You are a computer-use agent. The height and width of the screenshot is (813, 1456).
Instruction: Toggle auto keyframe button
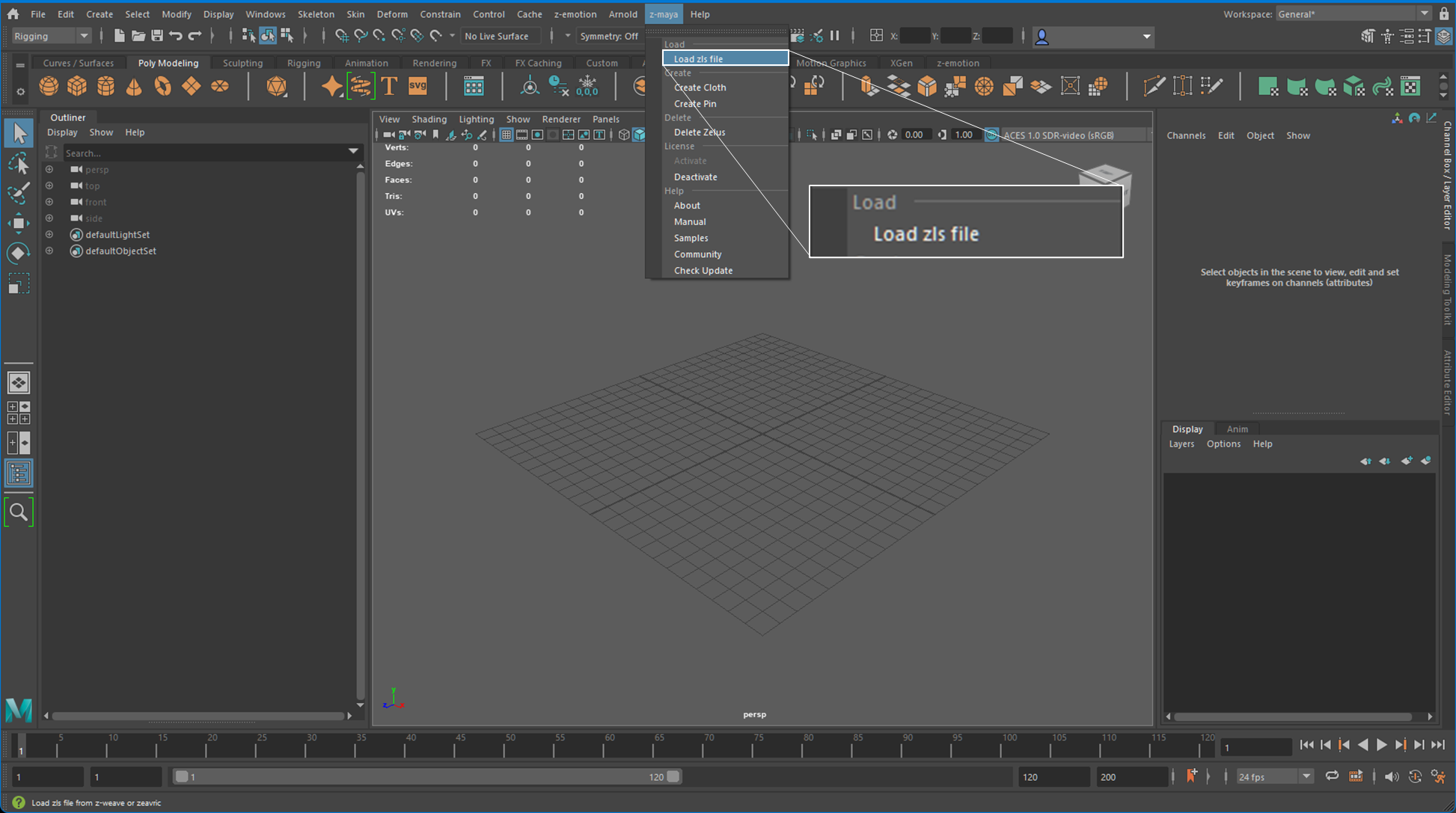[x=1415, y=776]
